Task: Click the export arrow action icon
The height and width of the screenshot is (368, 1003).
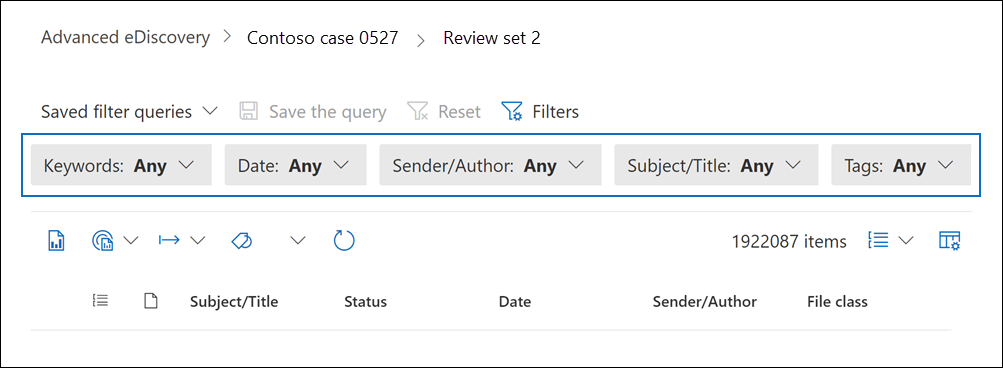Action: tap(170, 241)
